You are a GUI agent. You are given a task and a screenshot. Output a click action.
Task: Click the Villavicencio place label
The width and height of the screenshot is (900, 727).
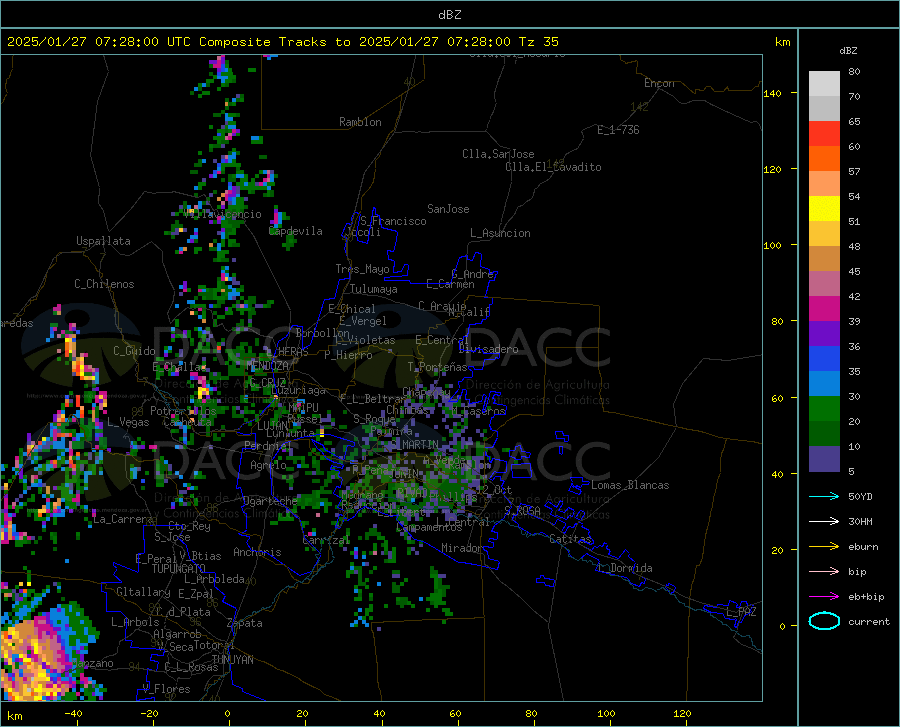[x=223, y=214]
